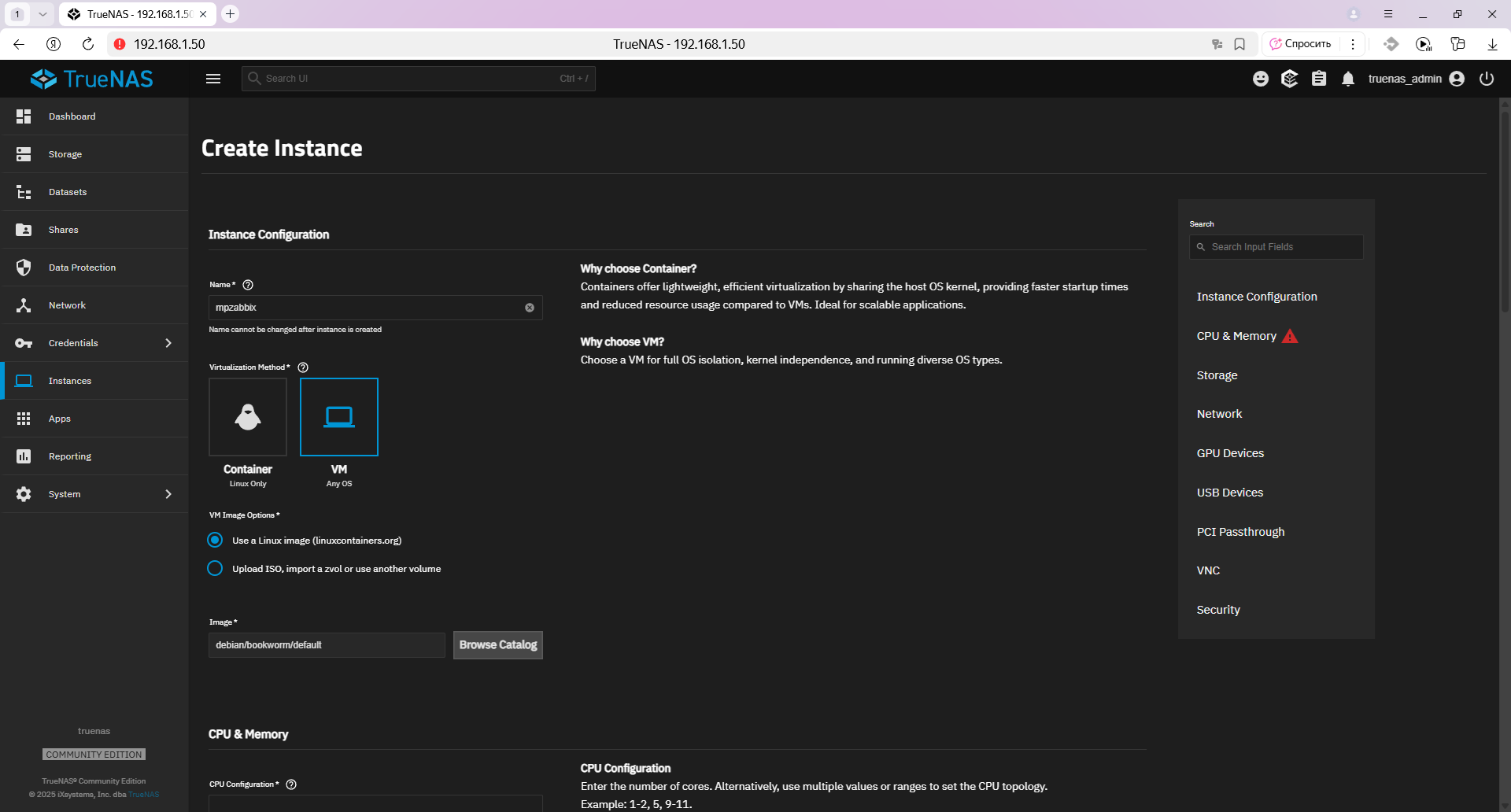Select Container virtualization method

(248, 417)
